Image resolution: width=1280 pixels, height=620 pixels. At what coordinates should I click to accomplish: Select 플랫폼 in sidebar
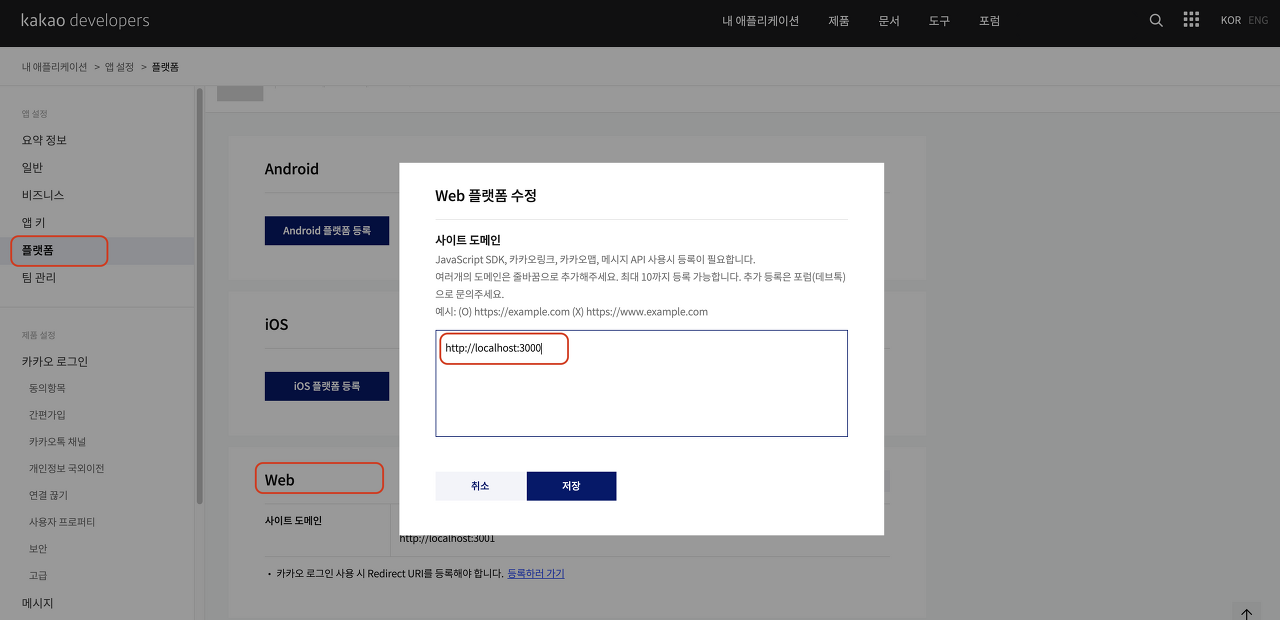[38, 250]
